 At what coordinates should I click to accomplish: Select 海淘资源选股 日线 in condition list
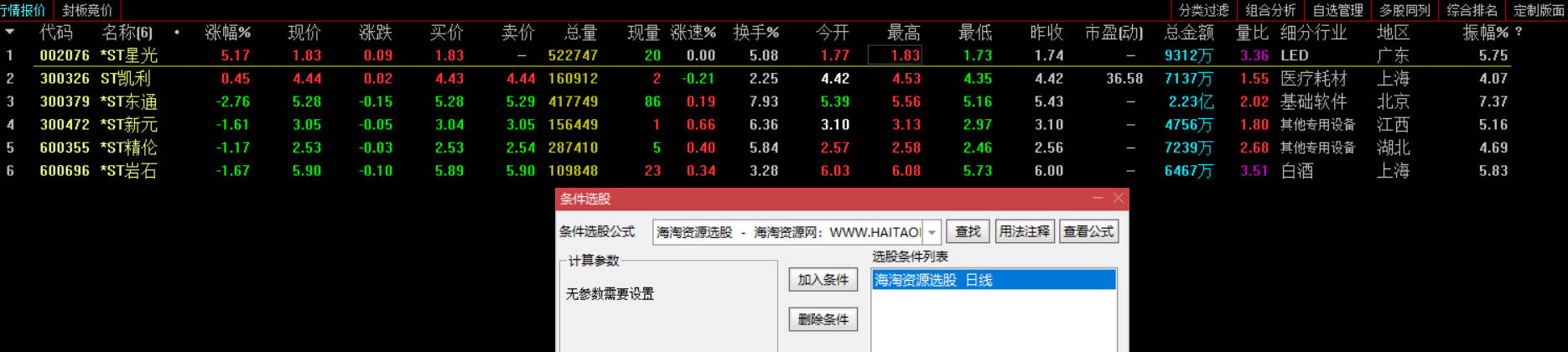pos(994,280)
